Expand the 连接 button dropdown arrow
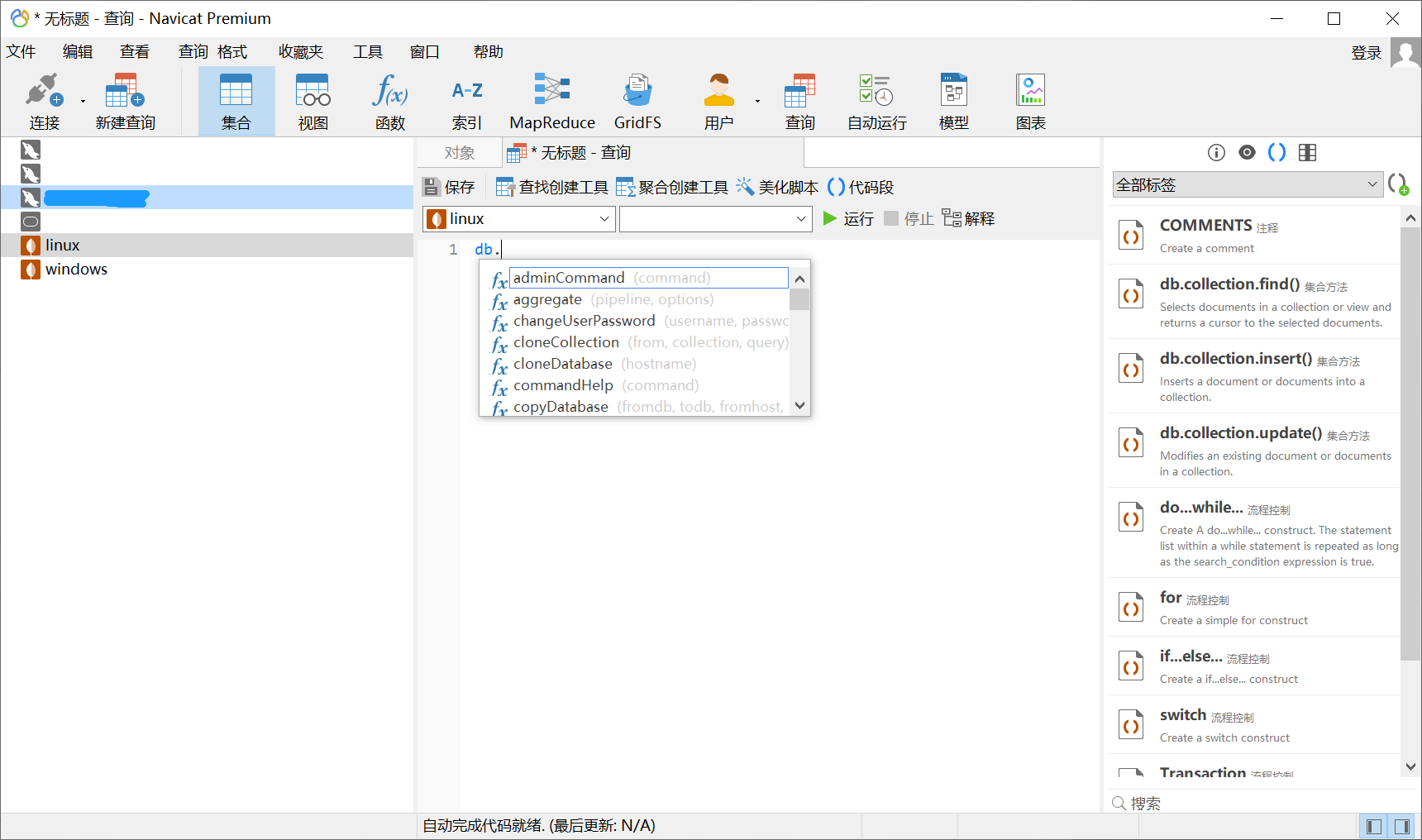Screen dimensions: 1422x840 coord(83,101)
